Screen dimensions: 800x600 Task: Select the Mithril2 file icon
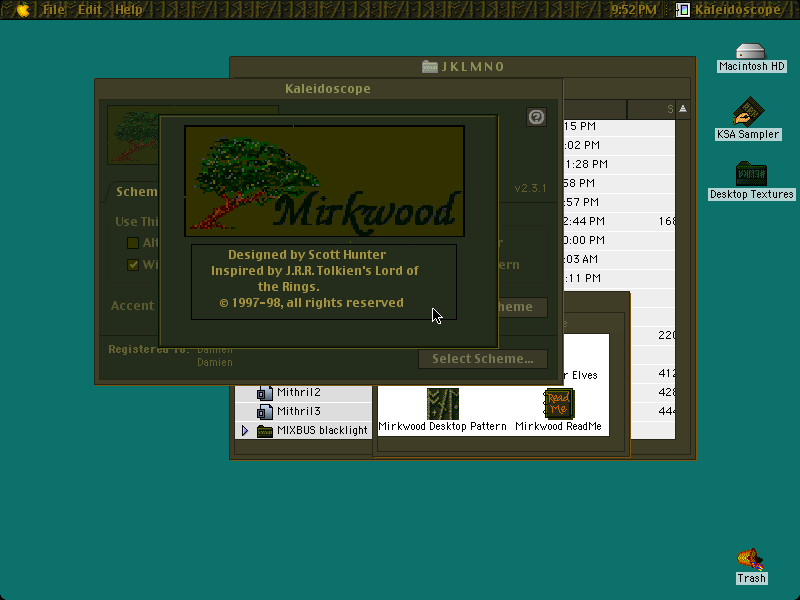(264, 393)
